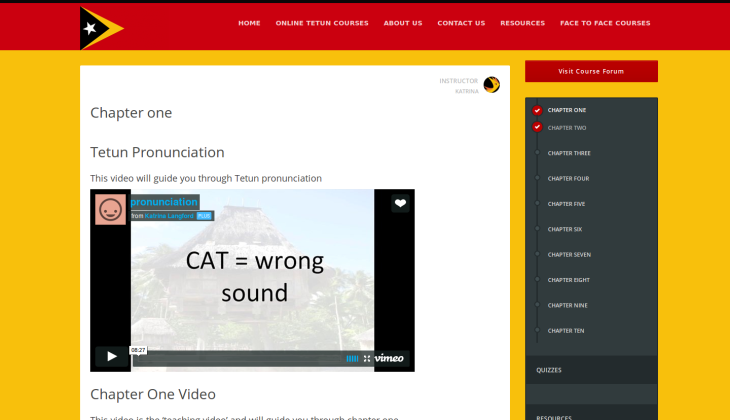Image resolution: width=730 pixels, height=420 pixels.
Task: Select Chapter Two in sidebar
Action: coord(567,128)
